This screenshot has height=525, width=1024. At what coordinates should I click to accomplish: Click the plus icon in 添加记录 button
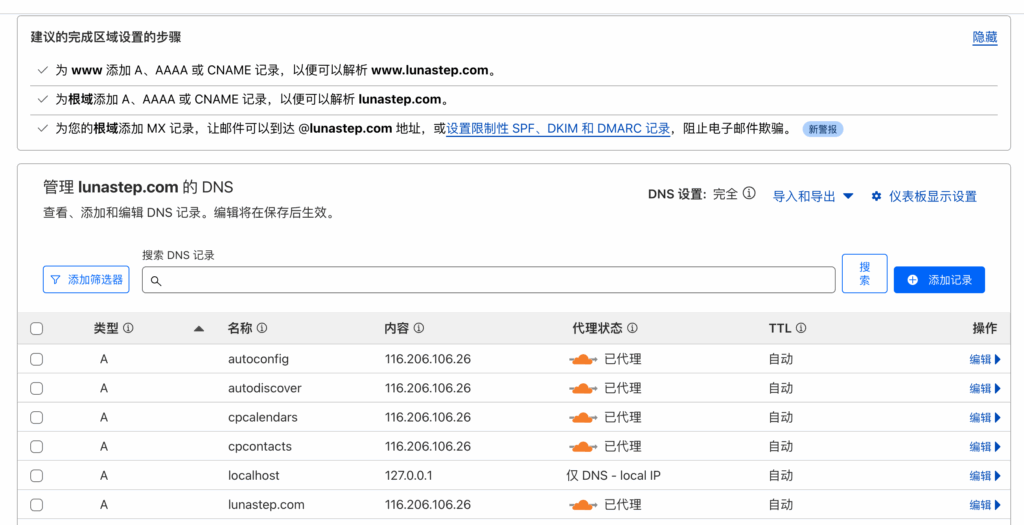tap(912, 279)
